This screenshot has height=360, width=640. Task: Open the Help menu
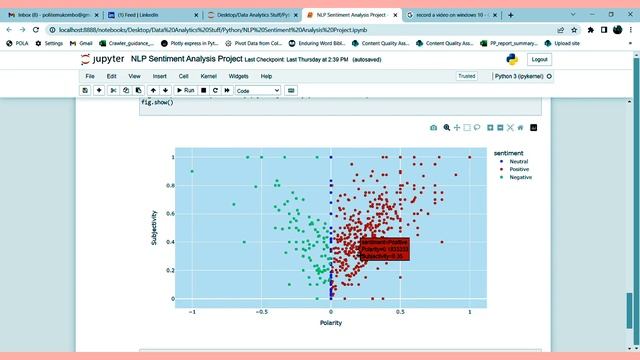pos(266,76)
